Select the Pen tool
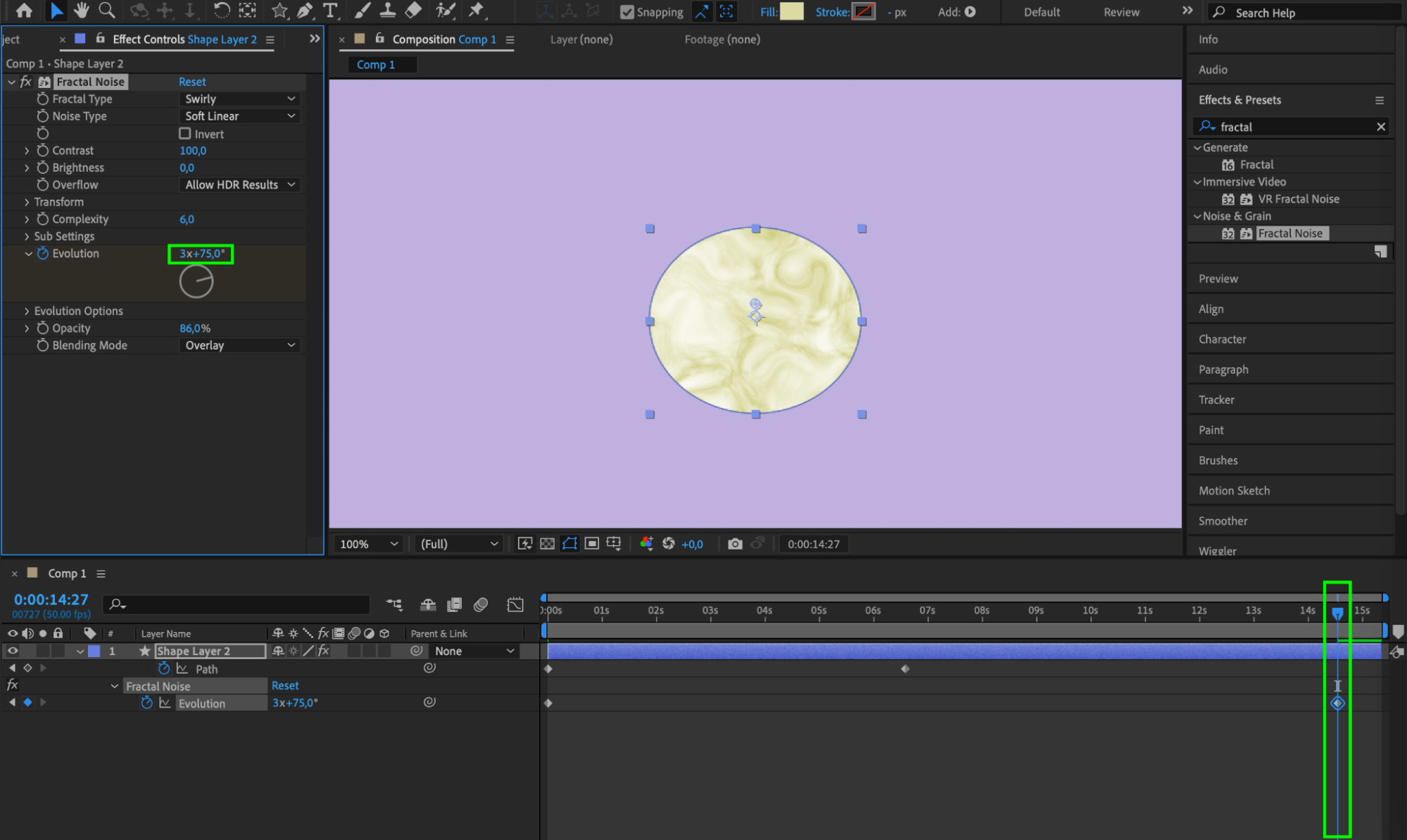Screen dimensions: 1407x840 (x=305, y=11)
